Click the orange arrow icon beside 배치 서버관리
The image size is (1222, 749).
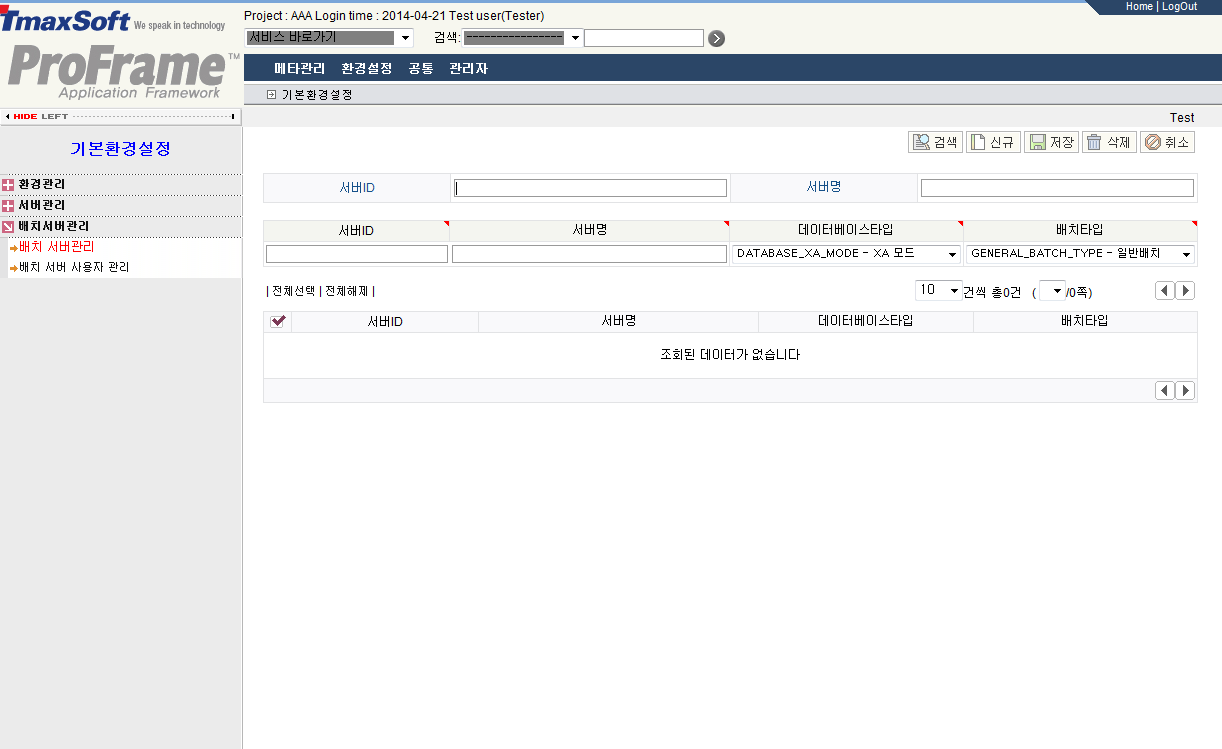[x=13, y=246]
